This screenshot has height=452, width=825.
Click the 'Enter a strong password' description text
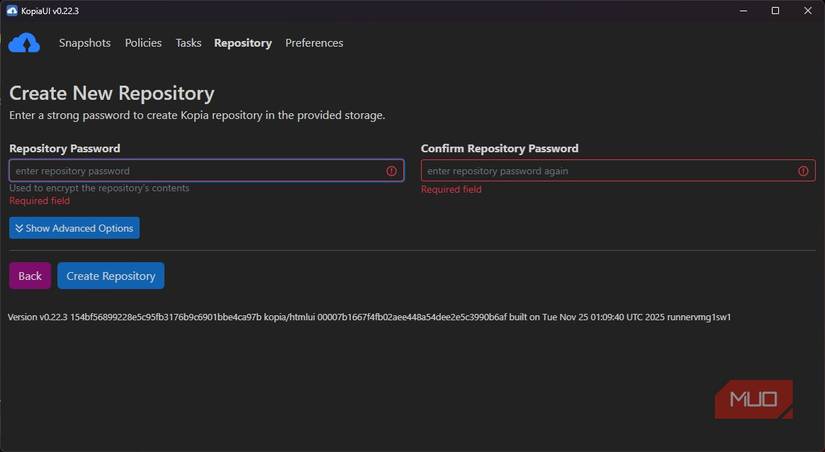click(197, 115)
